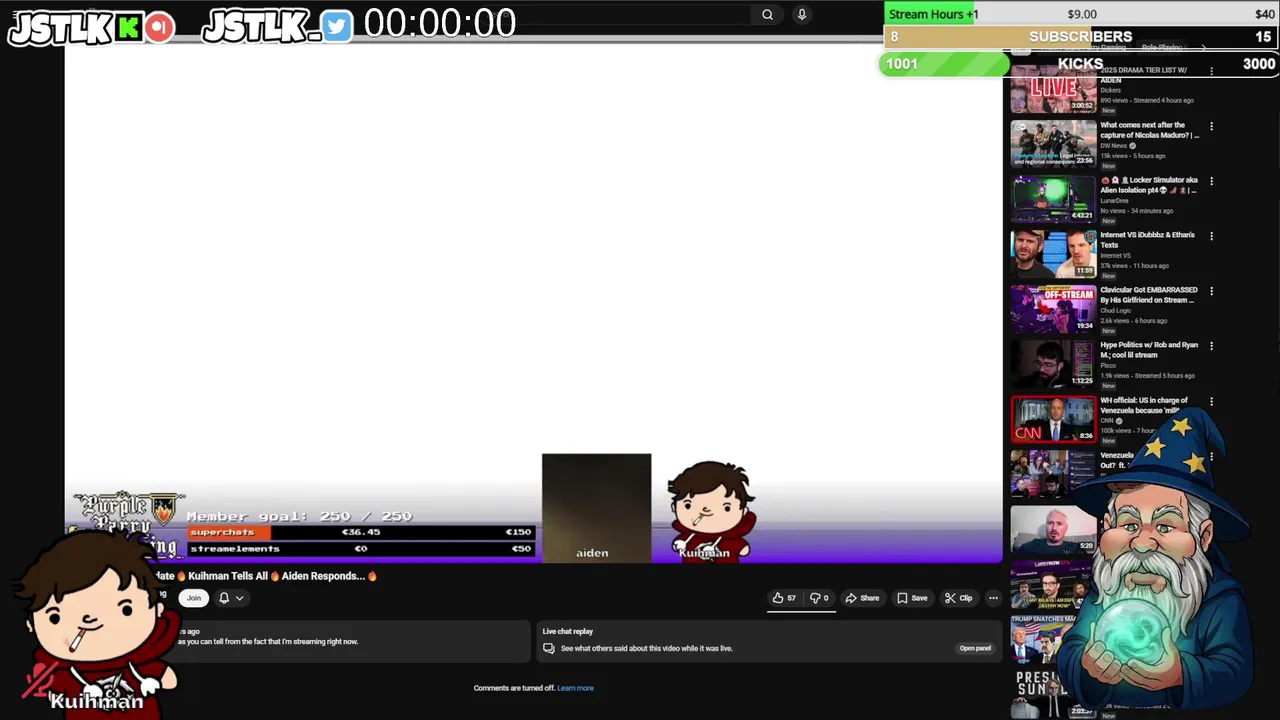Activate the voice search microphone icon
This screenshot has width=1280, height=720.
coord(801,15)
